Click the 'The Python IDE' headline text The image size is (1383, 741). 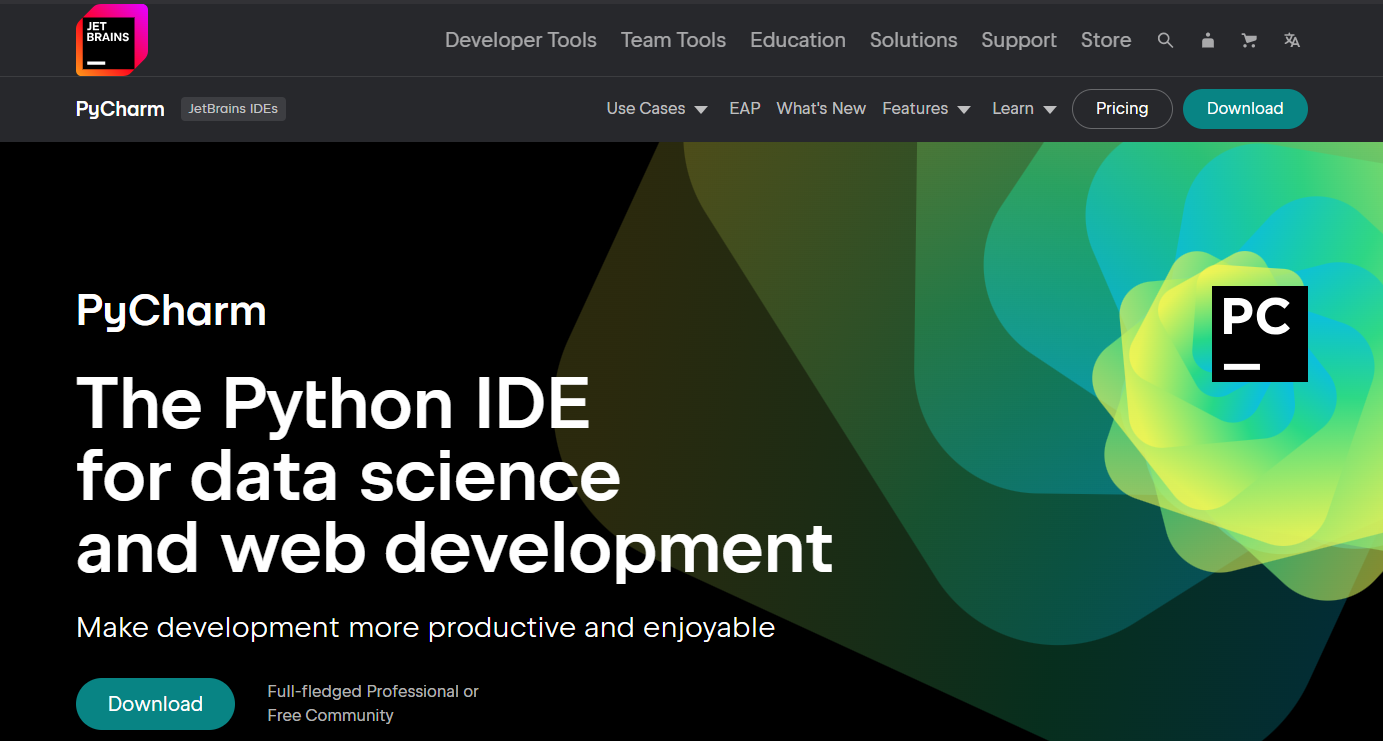(x=333, y=403)
